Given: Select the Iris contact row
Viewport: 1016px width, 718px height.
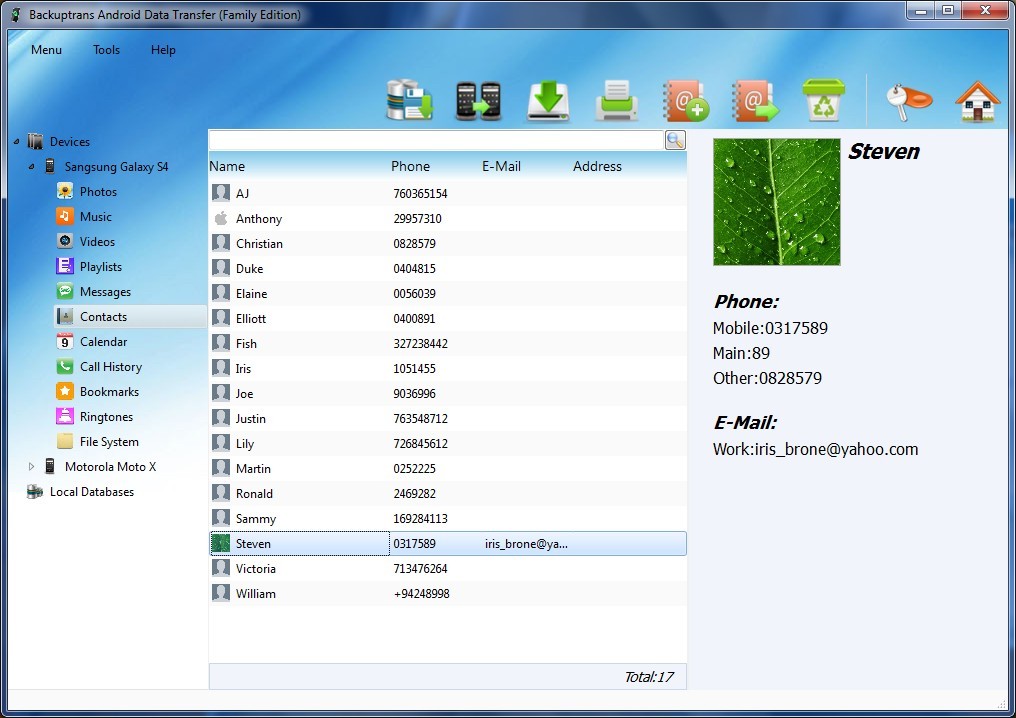Looking at the screenshot, I should click(448, 369).
